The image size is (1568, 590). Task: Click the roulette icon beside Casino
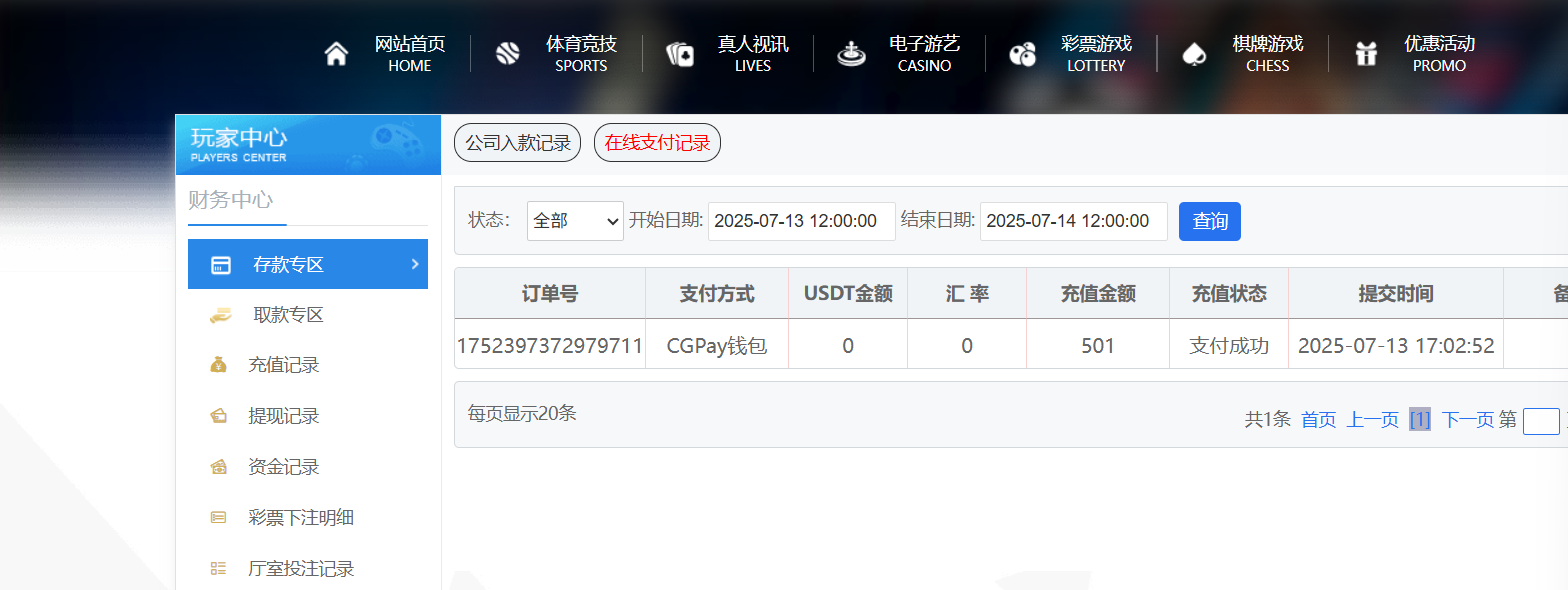tap(851, 54)
